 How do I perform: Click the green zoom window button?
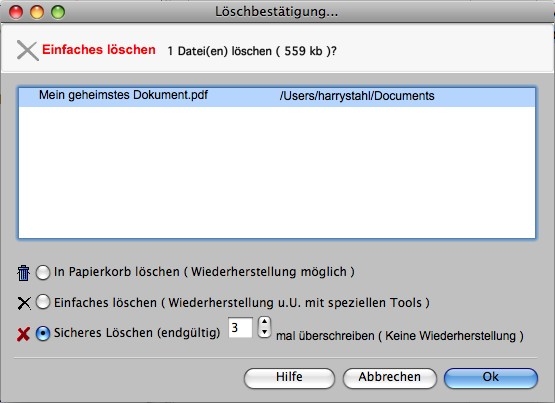pyautogui.click(x=58, y=12)
